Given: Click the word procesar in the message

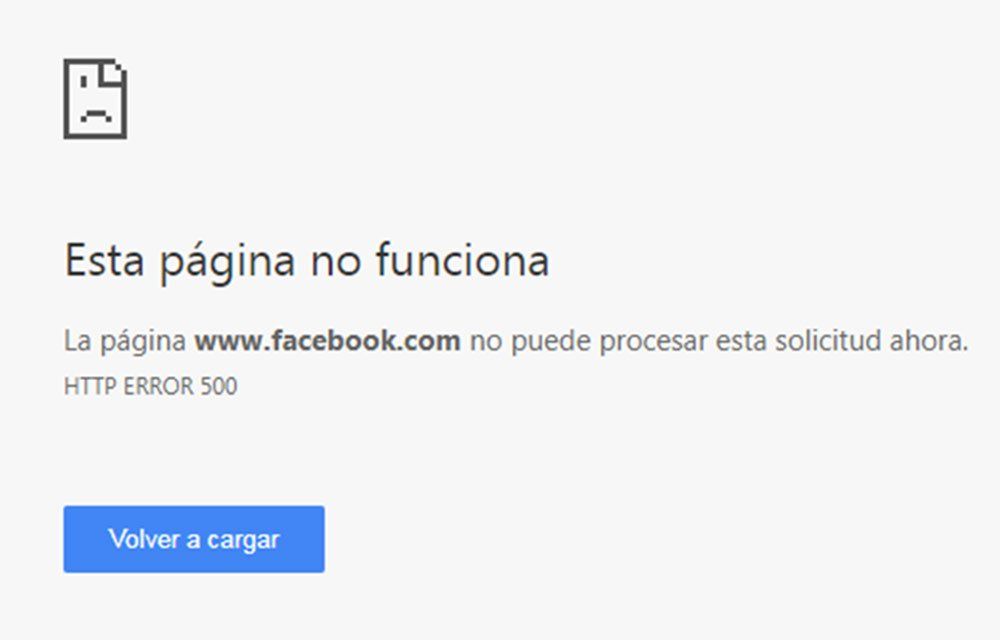Looking at the screenshot, I should (654, 342).
